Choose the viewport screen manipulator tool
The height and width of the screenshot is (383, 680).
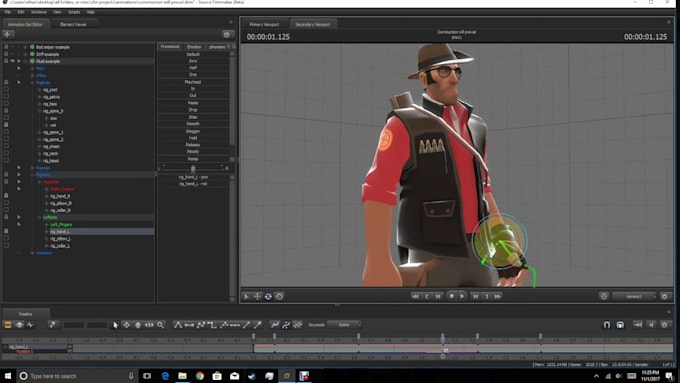pos(280,296)
